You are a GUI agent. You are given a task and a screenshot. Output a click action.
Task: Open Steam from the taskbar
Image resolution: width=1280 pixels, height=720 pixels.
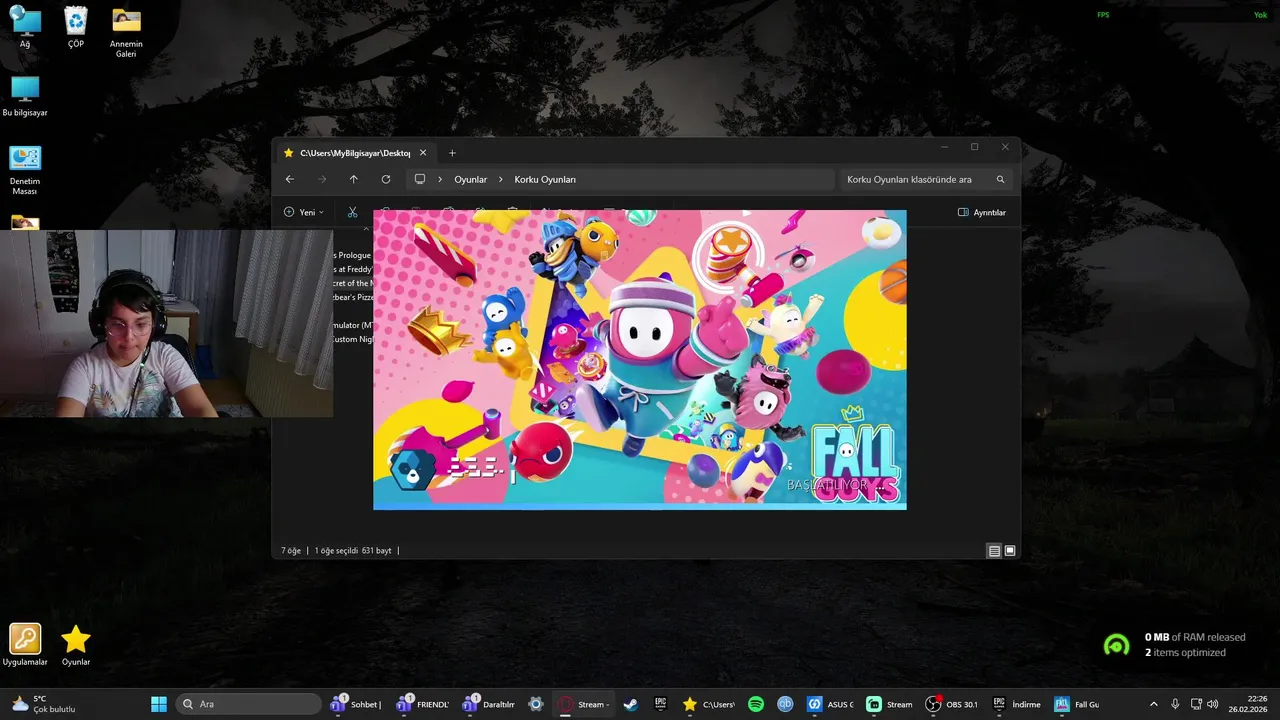(630, 704)
